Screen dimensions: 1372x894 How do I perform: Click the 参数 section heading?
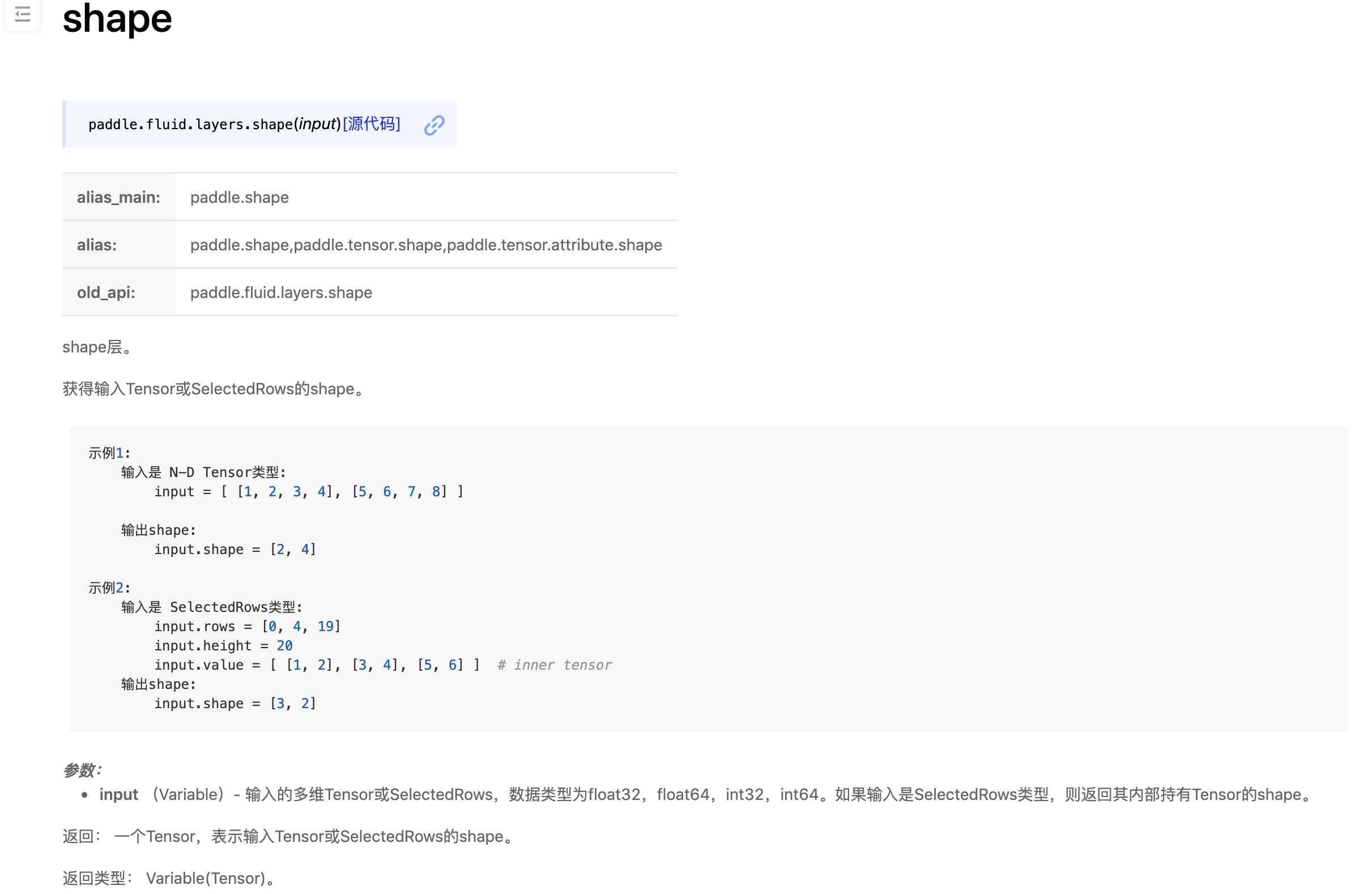click(x=82, y=770)
